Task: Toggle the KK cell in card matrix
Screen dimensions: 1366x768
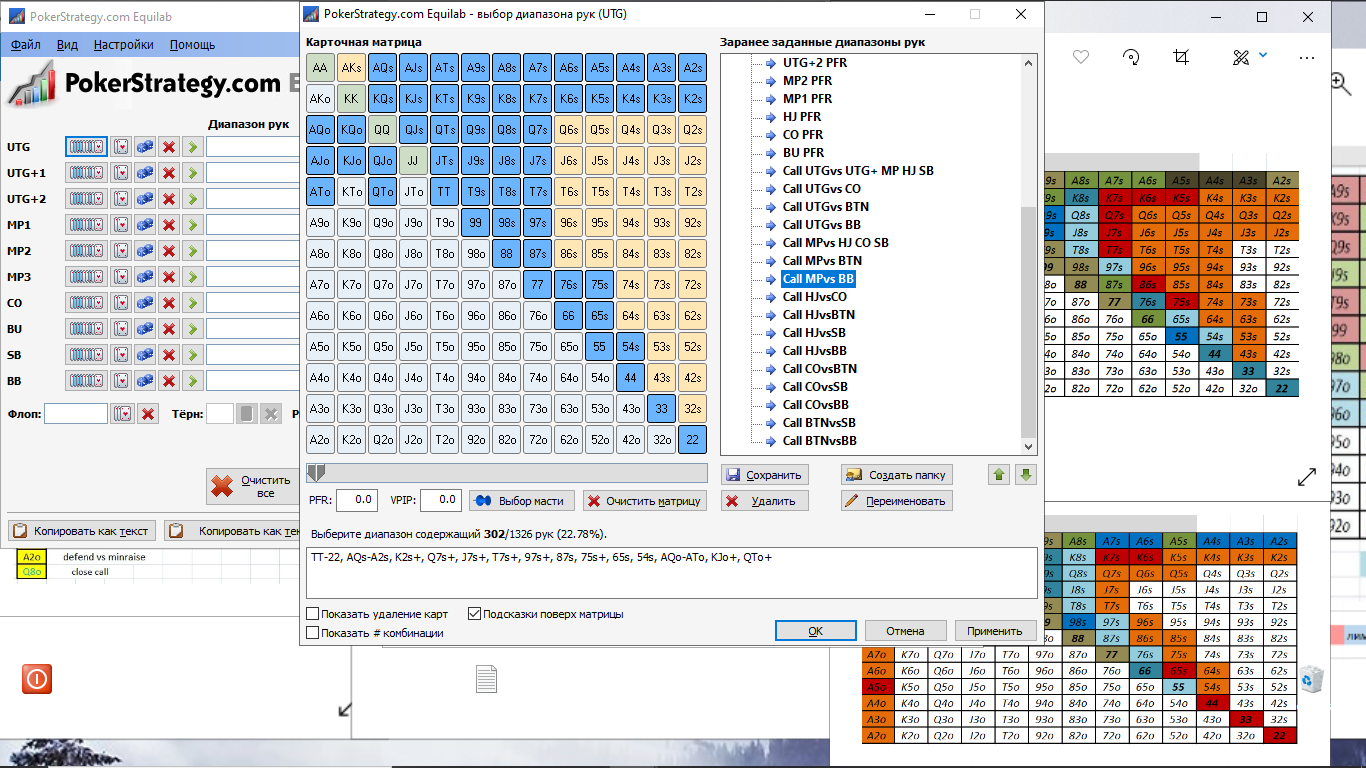Action: coord(351,99)
